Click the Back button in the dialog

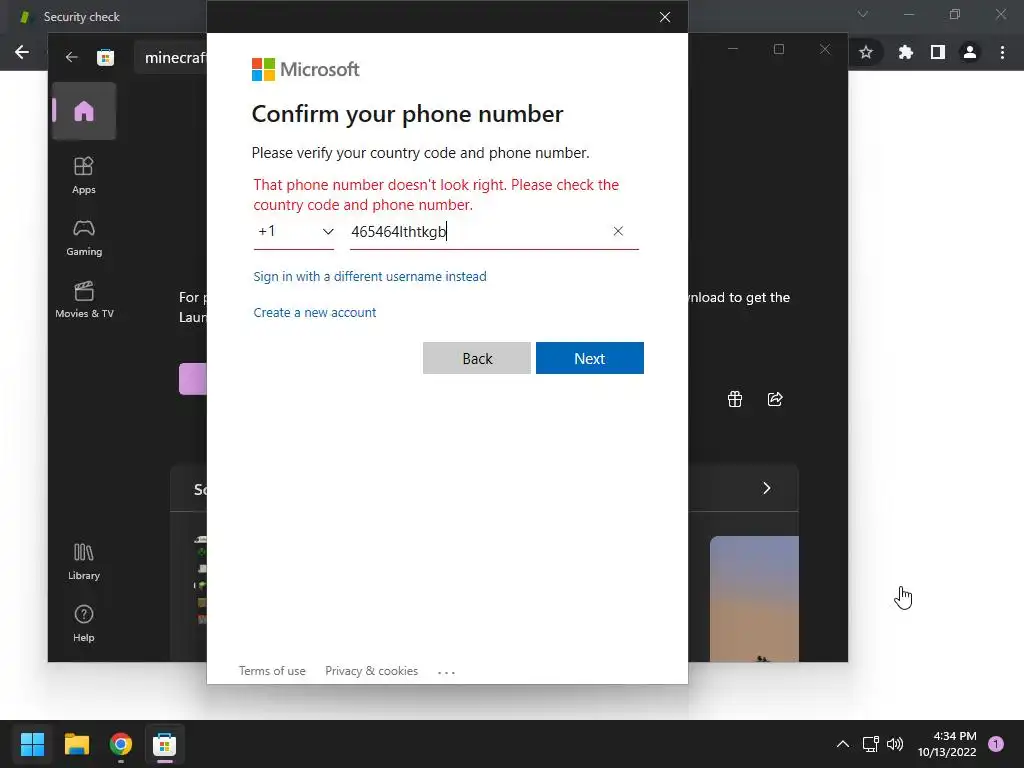pos(477,358)
